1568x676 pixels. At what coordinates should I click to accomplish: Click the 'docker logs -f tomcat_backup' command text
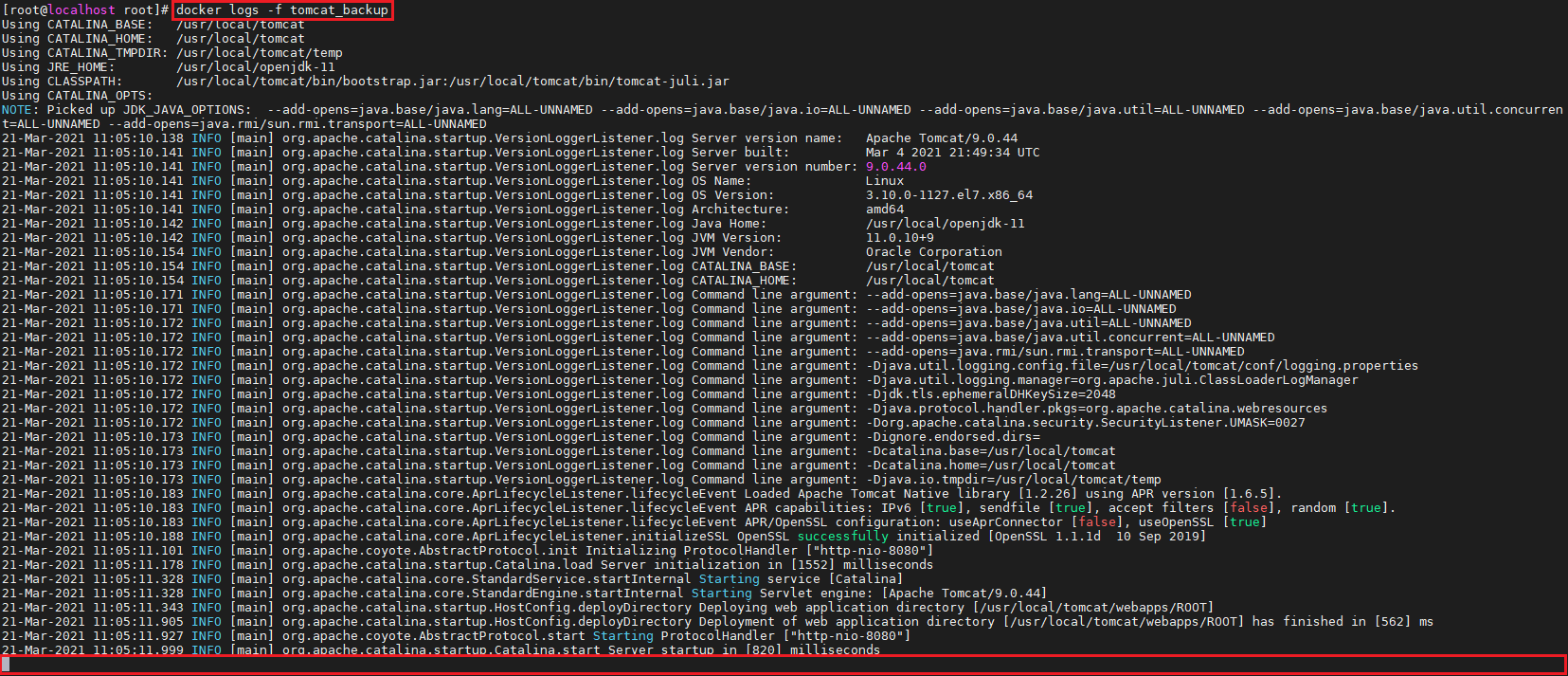[x=282, y=9]
